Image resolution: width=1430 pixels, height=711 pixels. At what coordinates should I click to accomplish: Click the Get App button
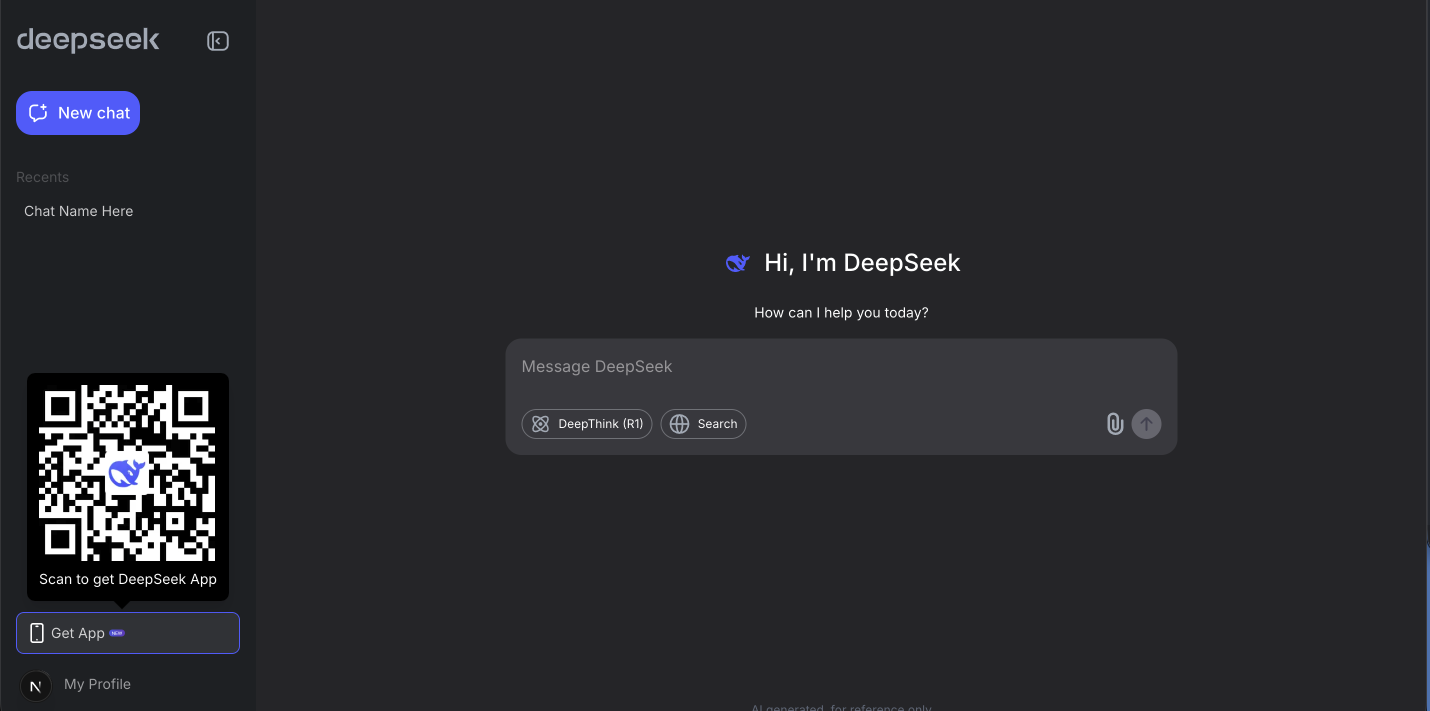click(x=128, y=633)
